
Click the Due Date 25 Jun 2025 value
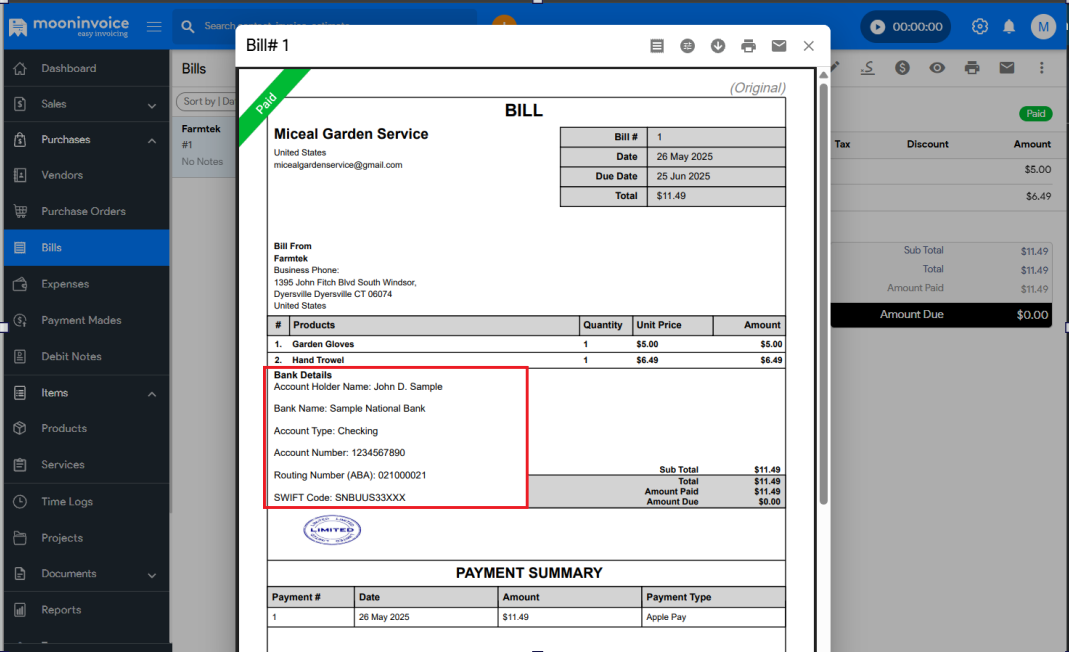683,176
